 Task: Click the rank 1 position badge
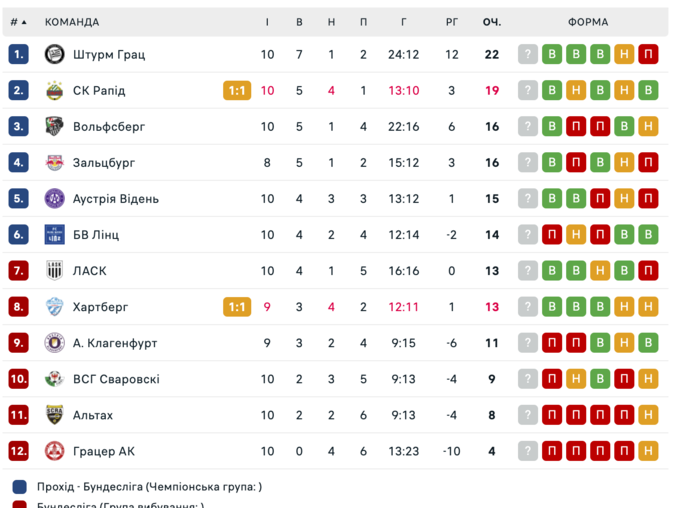click(x=19, y=54)
